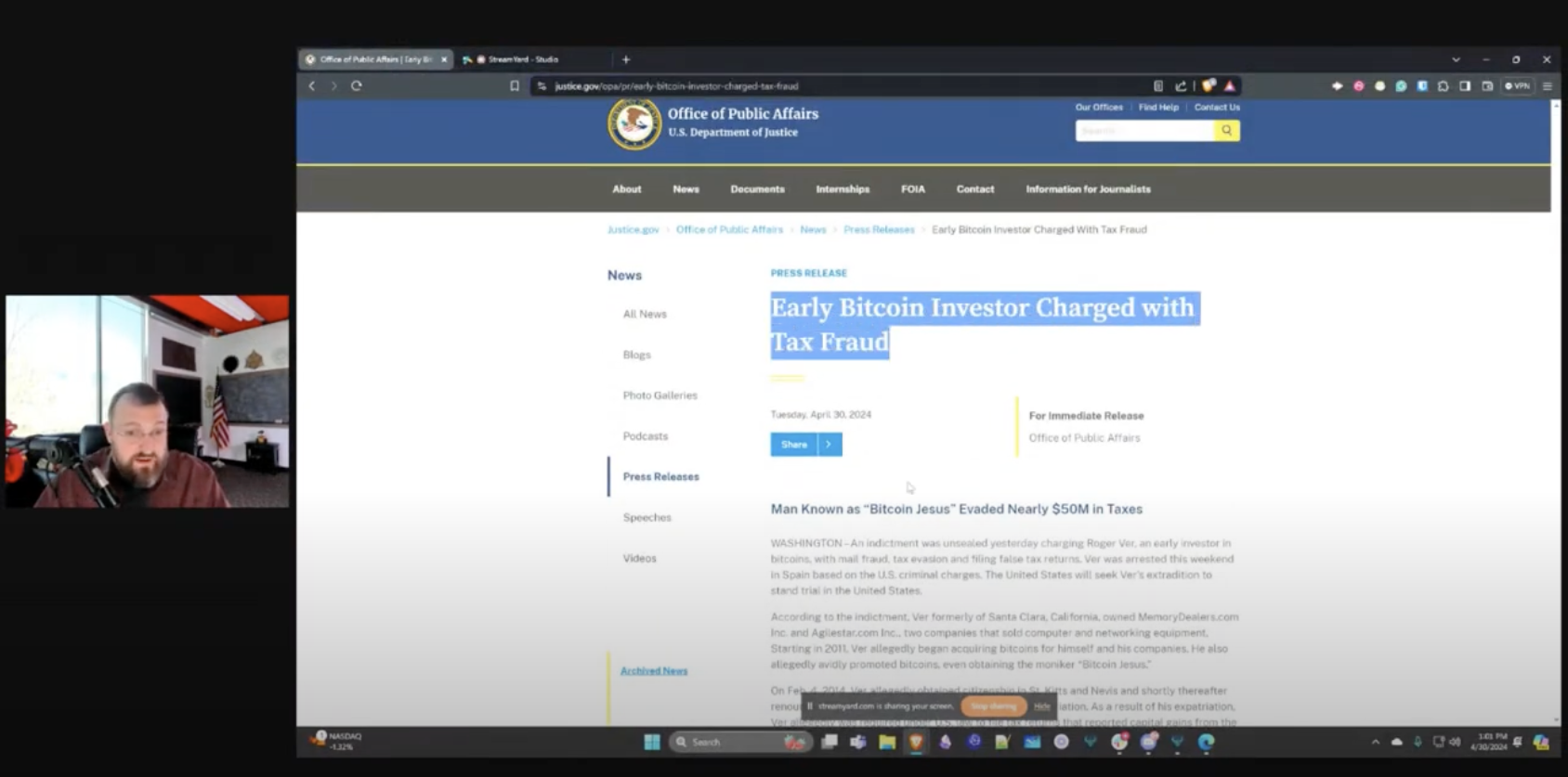Click the share icon in address bar
This screenshot has height=777, width=1568.
pyautogui.click(x=1181, y=85)
